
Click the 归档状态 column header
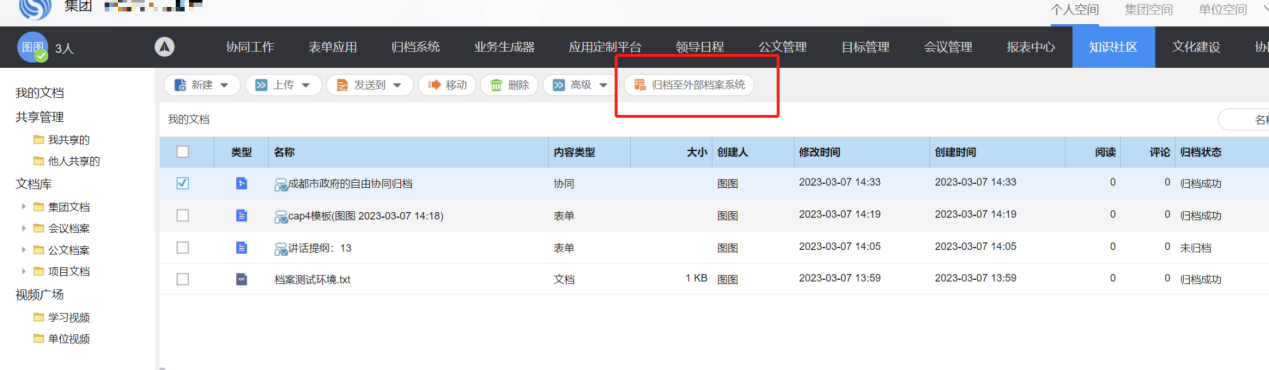1201,152
